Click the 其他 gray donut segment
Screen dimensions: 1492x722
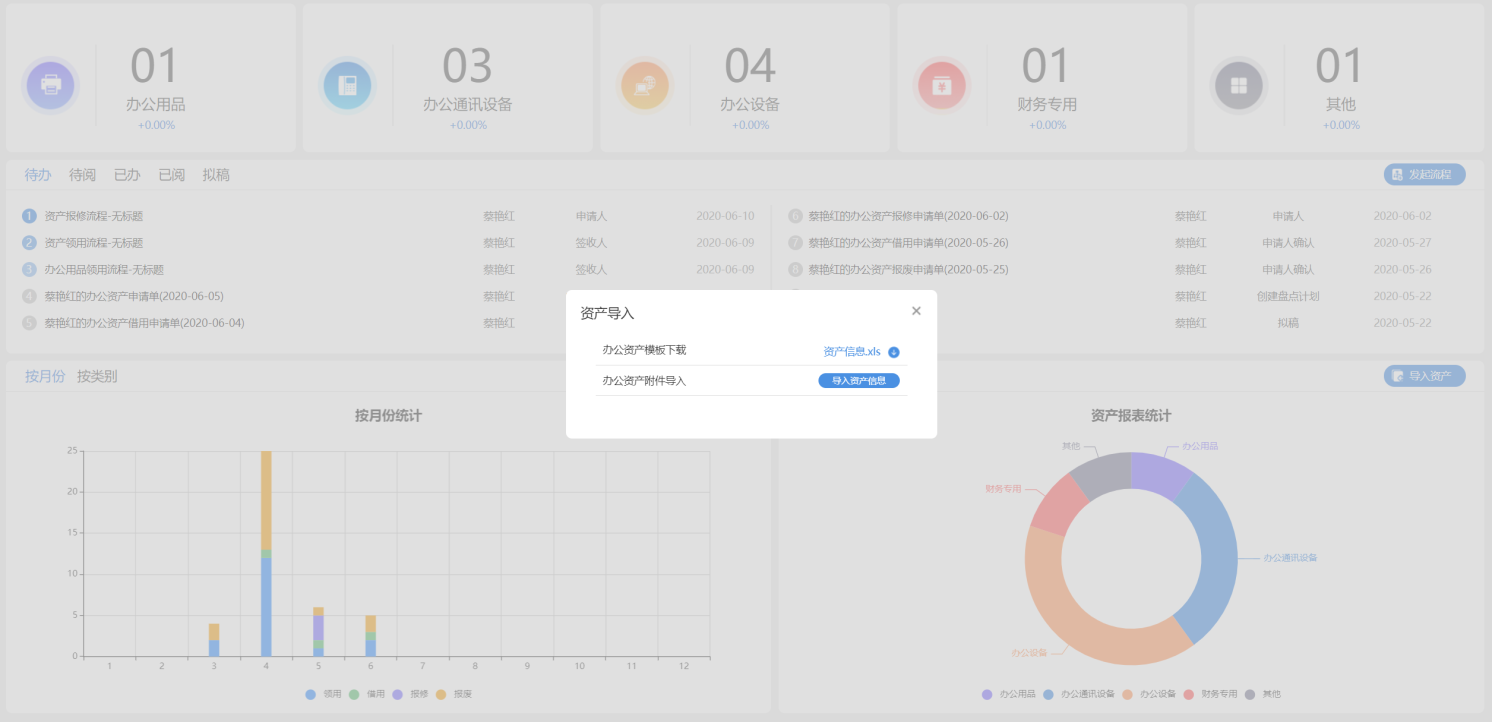click(1103, 475)
